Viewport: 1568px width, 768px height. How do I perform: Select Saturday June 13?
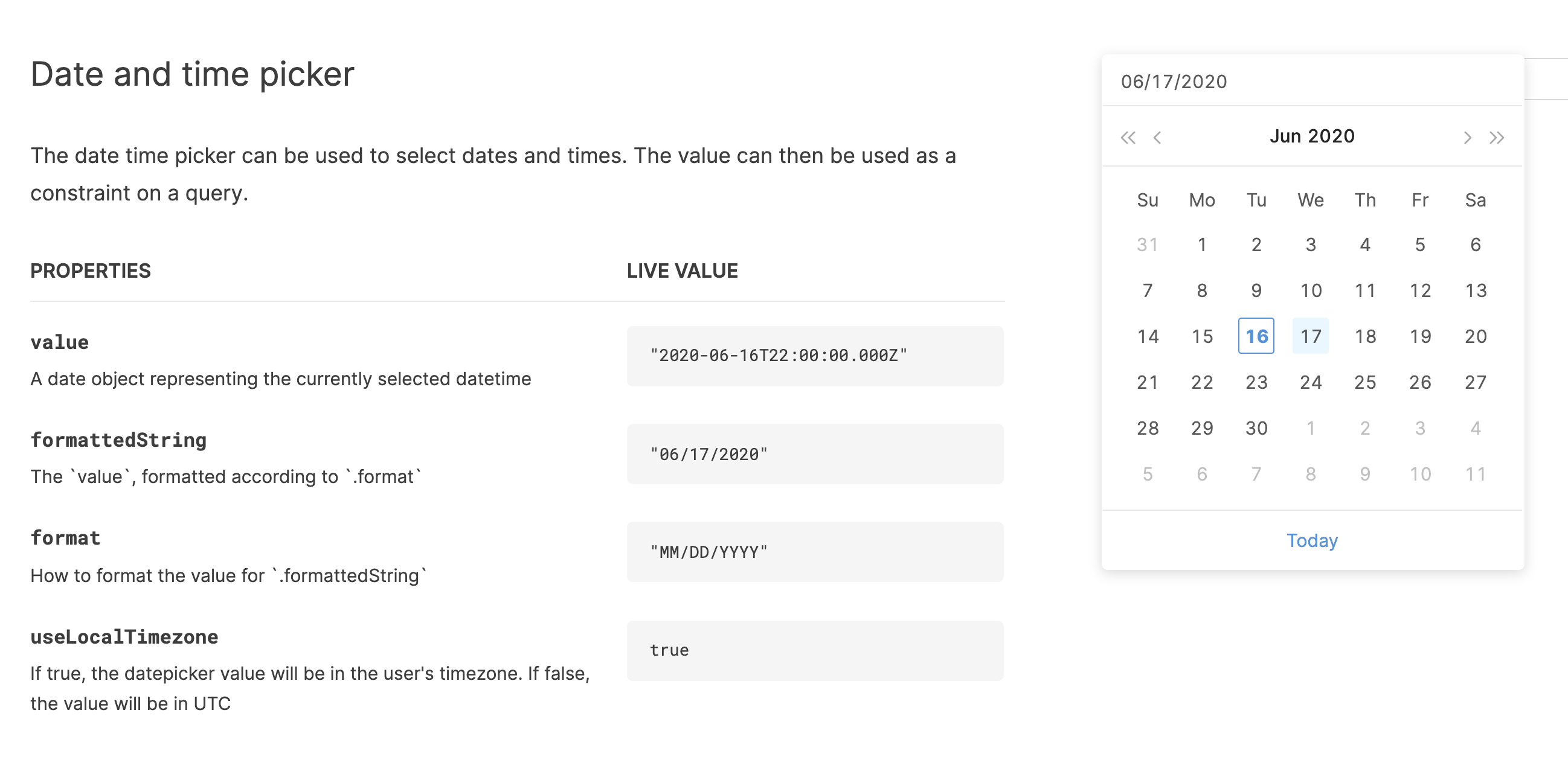click(1475, 290)
